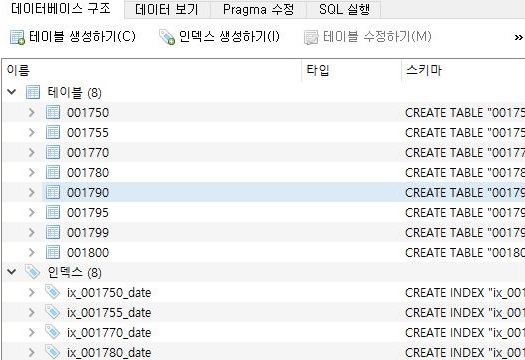Image resolution: width=525 pixels, height=360 pixels.
Task: Collapse the 인덱스 (8) group
Action: (12, 272)
